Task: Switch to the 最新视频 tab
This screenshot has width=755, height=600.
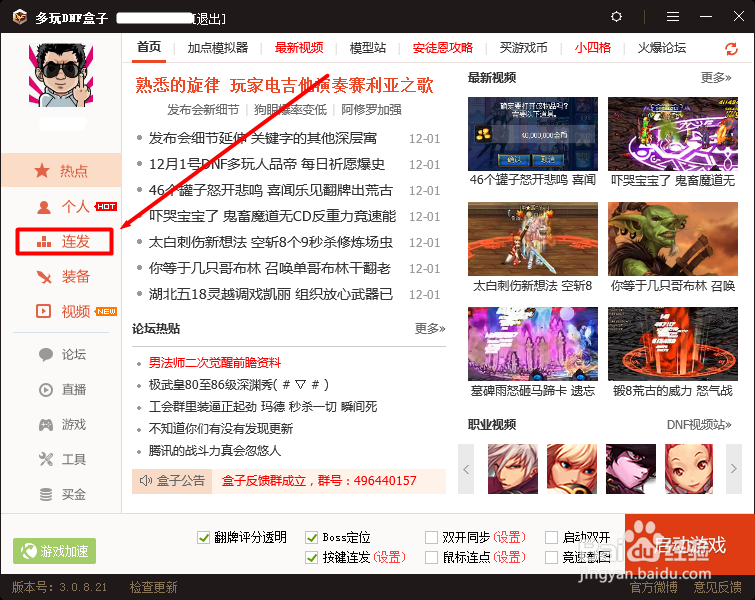Action: coord(299,48)
